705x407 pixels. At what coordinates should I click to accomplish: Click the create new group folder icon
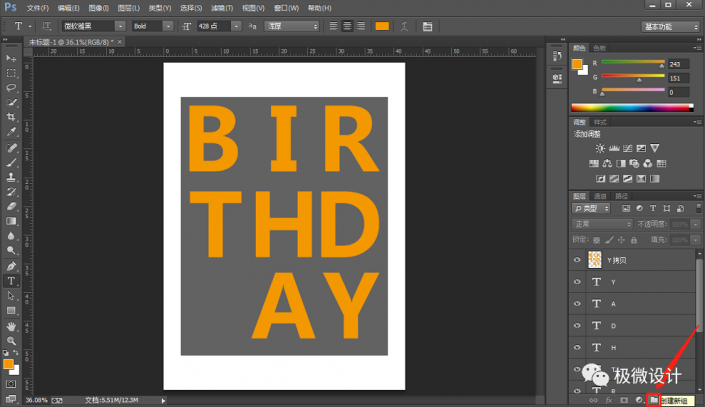pos(653,399)
